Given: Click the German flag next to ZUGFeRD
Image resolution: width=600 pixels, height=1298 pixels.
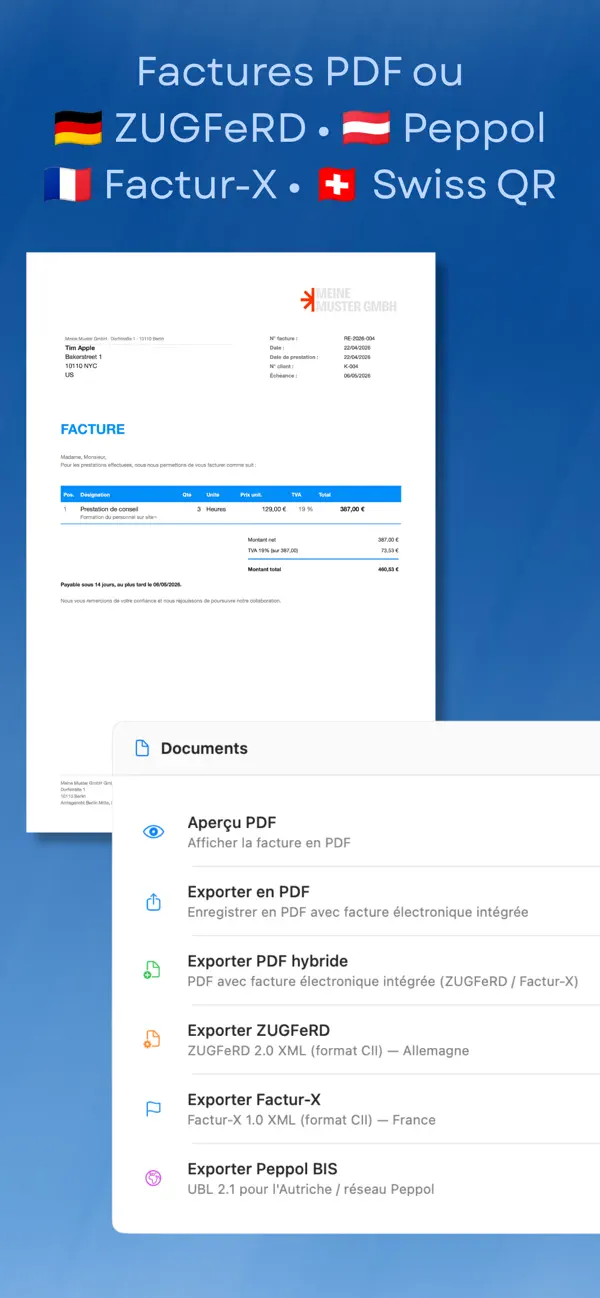Looking at the screenshot, I should point(79,128).
